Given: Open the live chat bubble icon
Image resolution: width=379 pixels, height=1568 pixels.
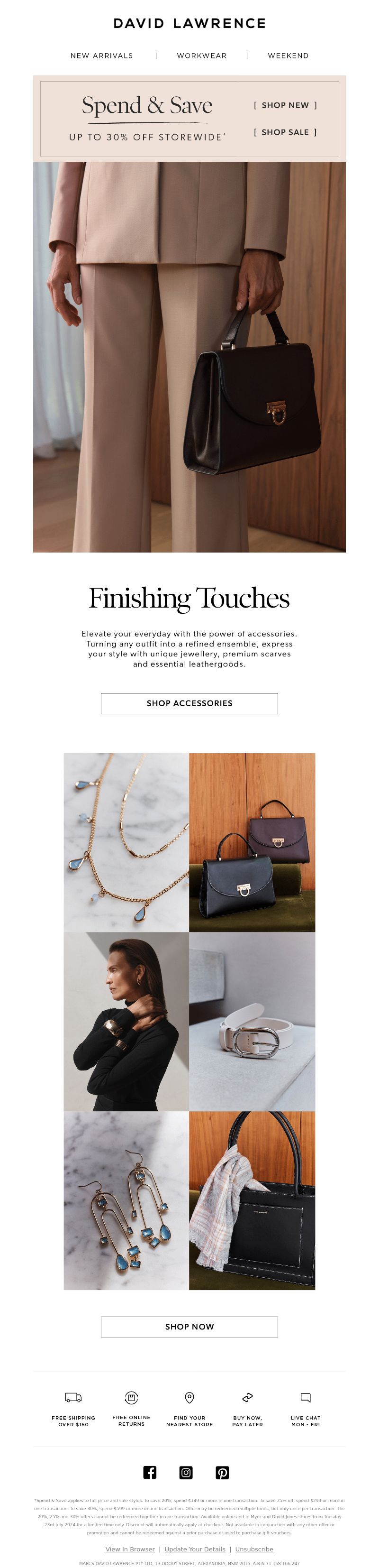Looking at the screenshot, I should 306,1397.
